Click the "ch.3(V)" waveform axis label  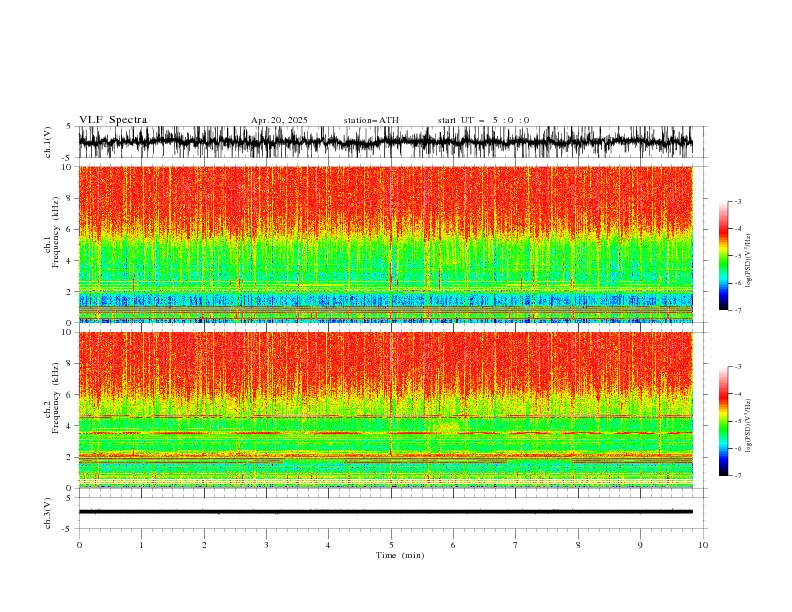(48, 513)
